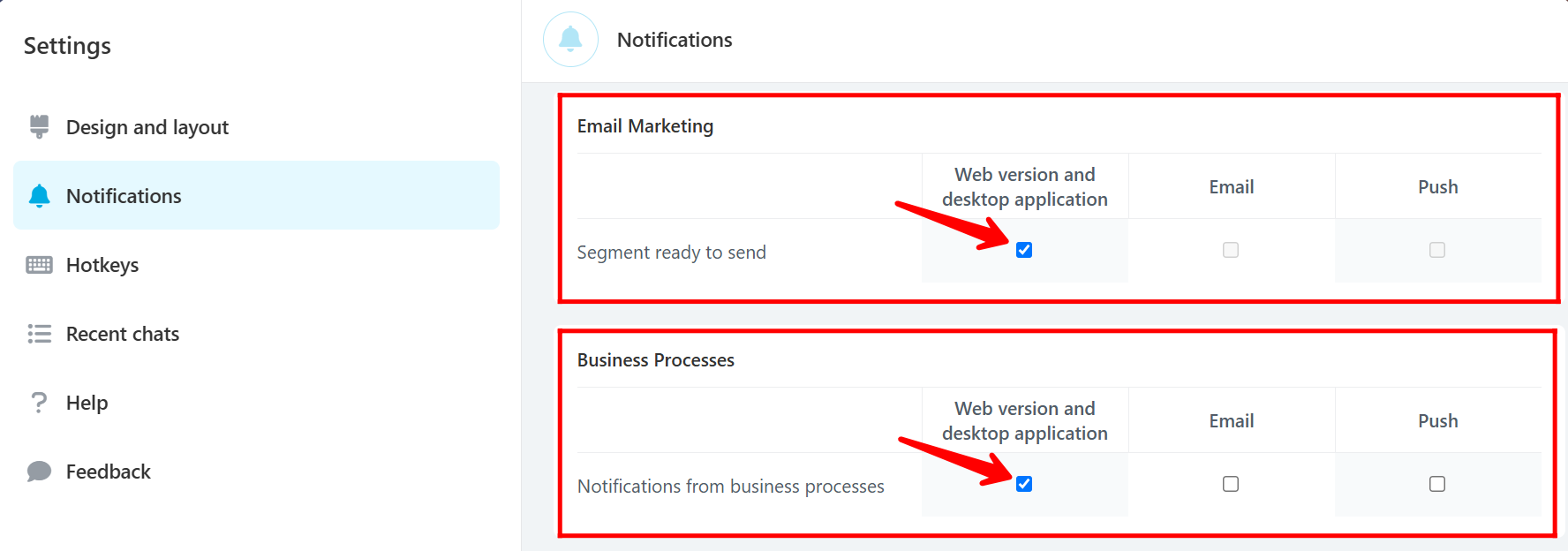Enable Email for business process notifications
Viewport: 1568px width, 551px height.
(1231, 484)
